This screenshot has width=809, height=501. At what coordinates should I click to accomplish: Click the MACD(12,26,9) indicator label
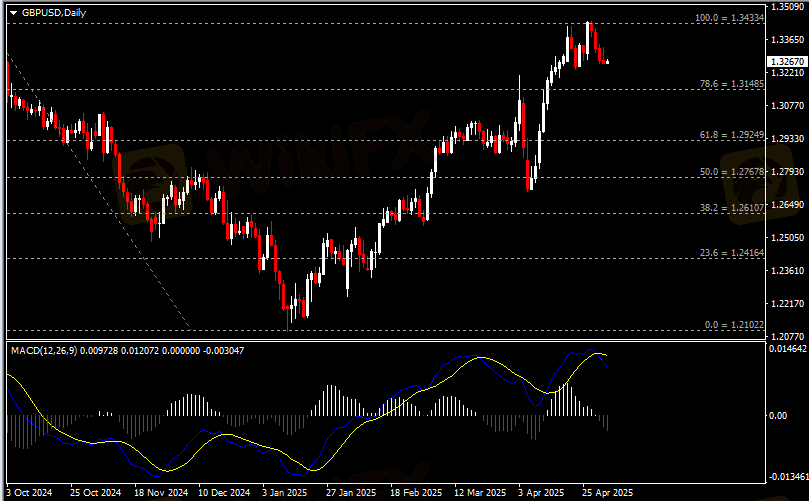pyautogui.click(x=44, y=351)
